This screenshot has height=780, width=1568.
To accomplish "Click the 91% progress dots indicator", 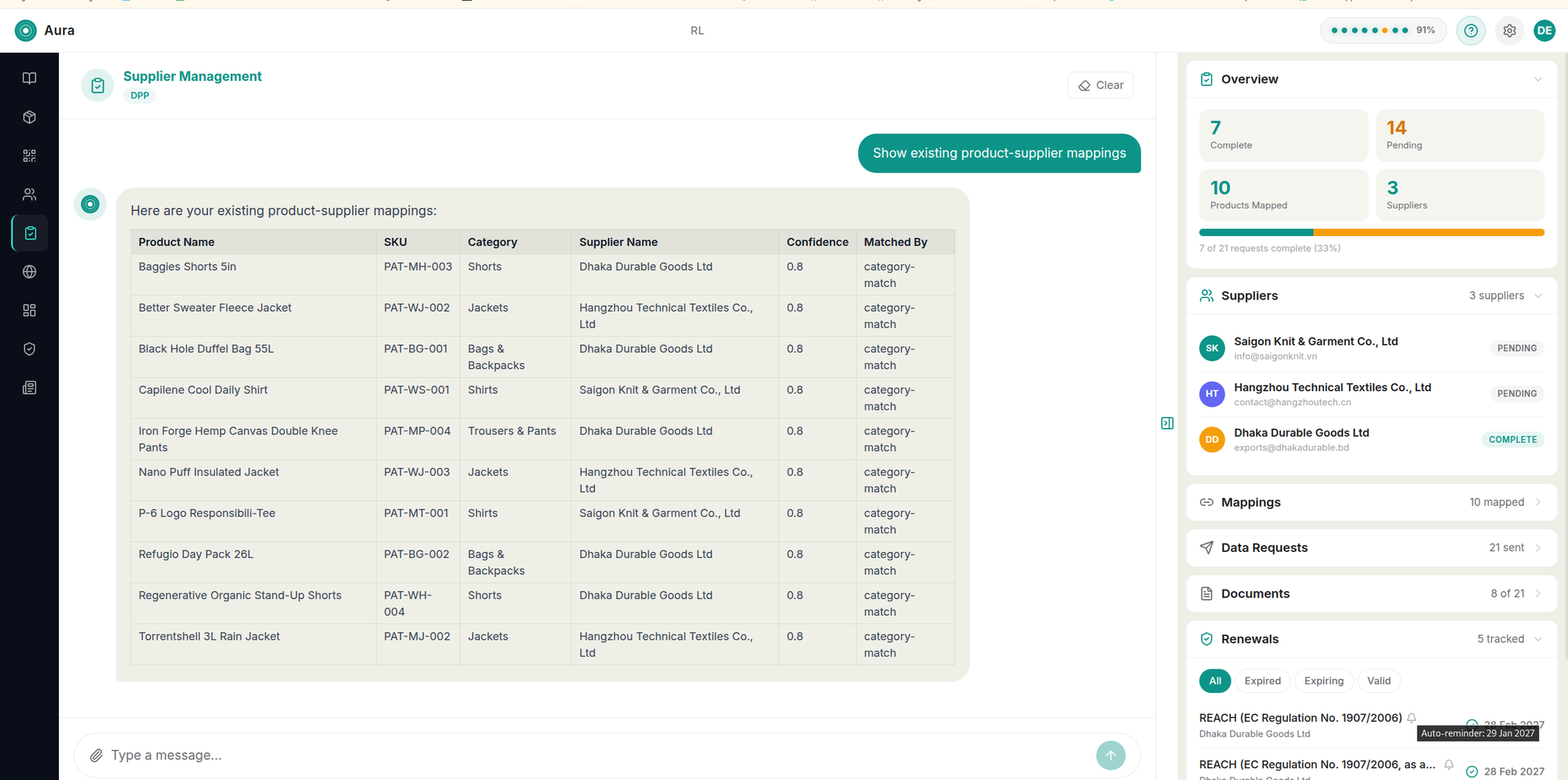I will click(1383, 31).
